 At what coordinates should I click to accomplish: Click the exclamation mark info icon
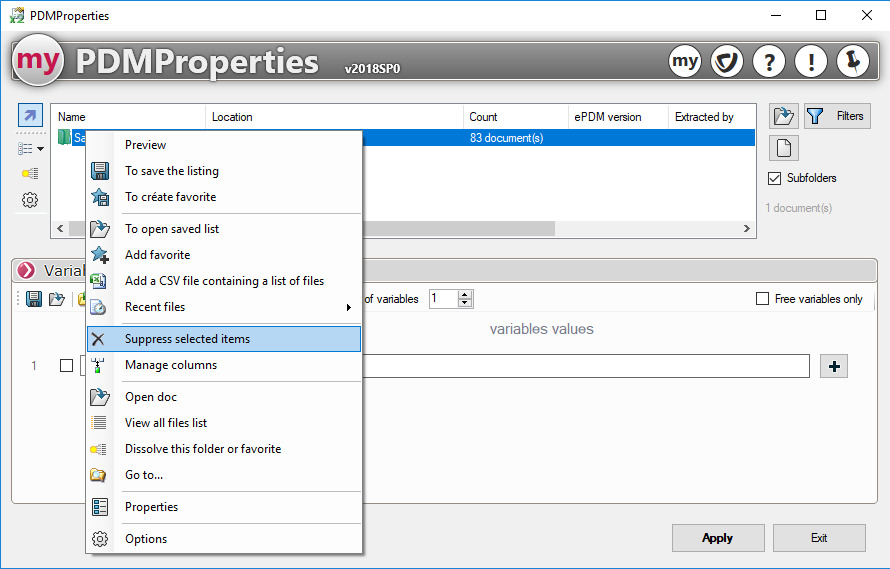click(x=810, y=62)
